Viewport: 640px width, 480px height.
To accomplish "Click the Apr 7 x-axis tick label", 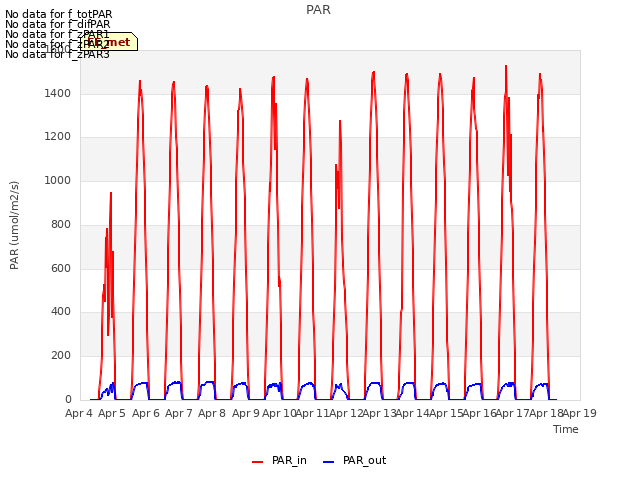I will (179, 413).
